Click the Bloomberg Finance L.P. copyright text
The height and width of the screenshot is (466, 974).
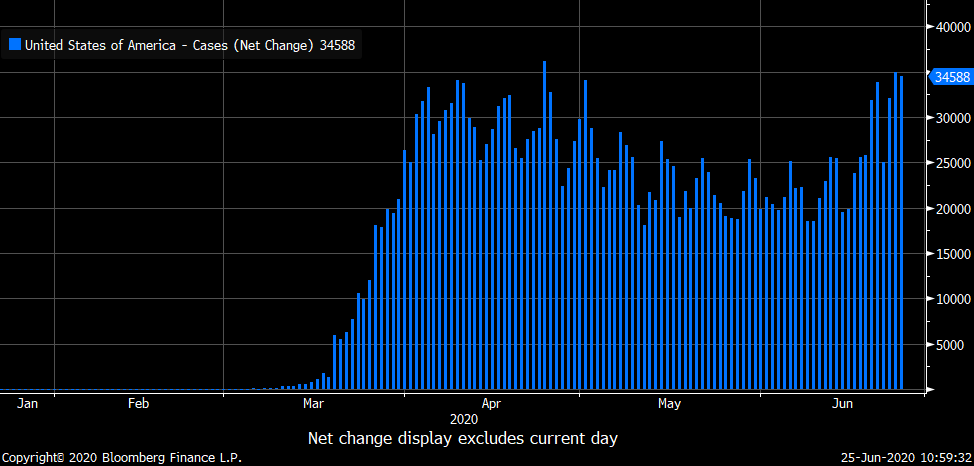click(121, 458)
